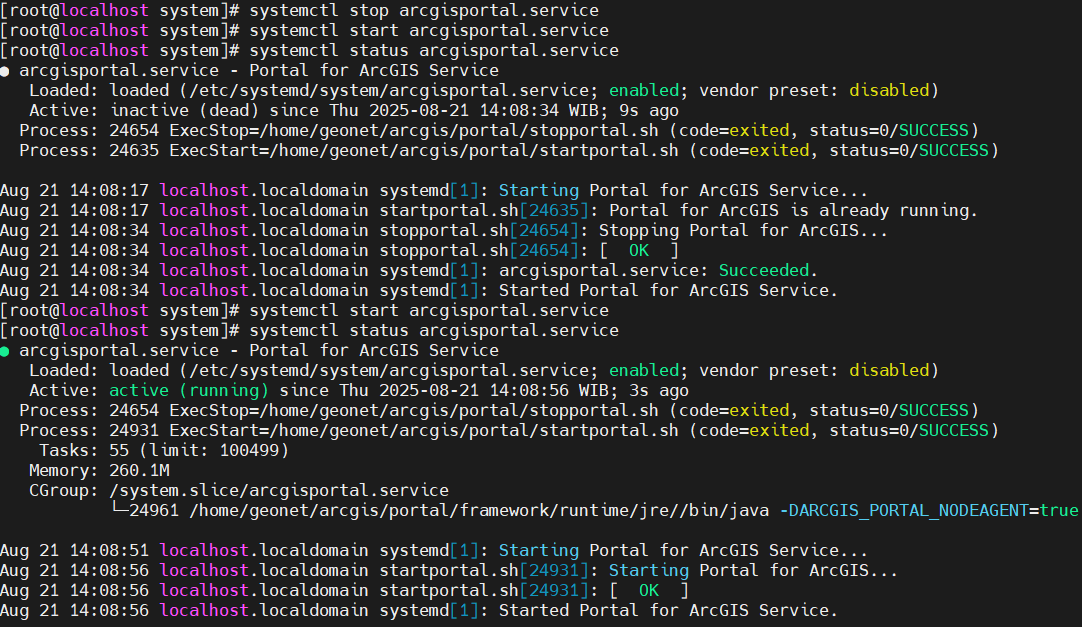The width and height of the screenshot is (1082, 627).
Task: Click 'Portal for ArcGIS is already running.' message
Action: point(794,210)
